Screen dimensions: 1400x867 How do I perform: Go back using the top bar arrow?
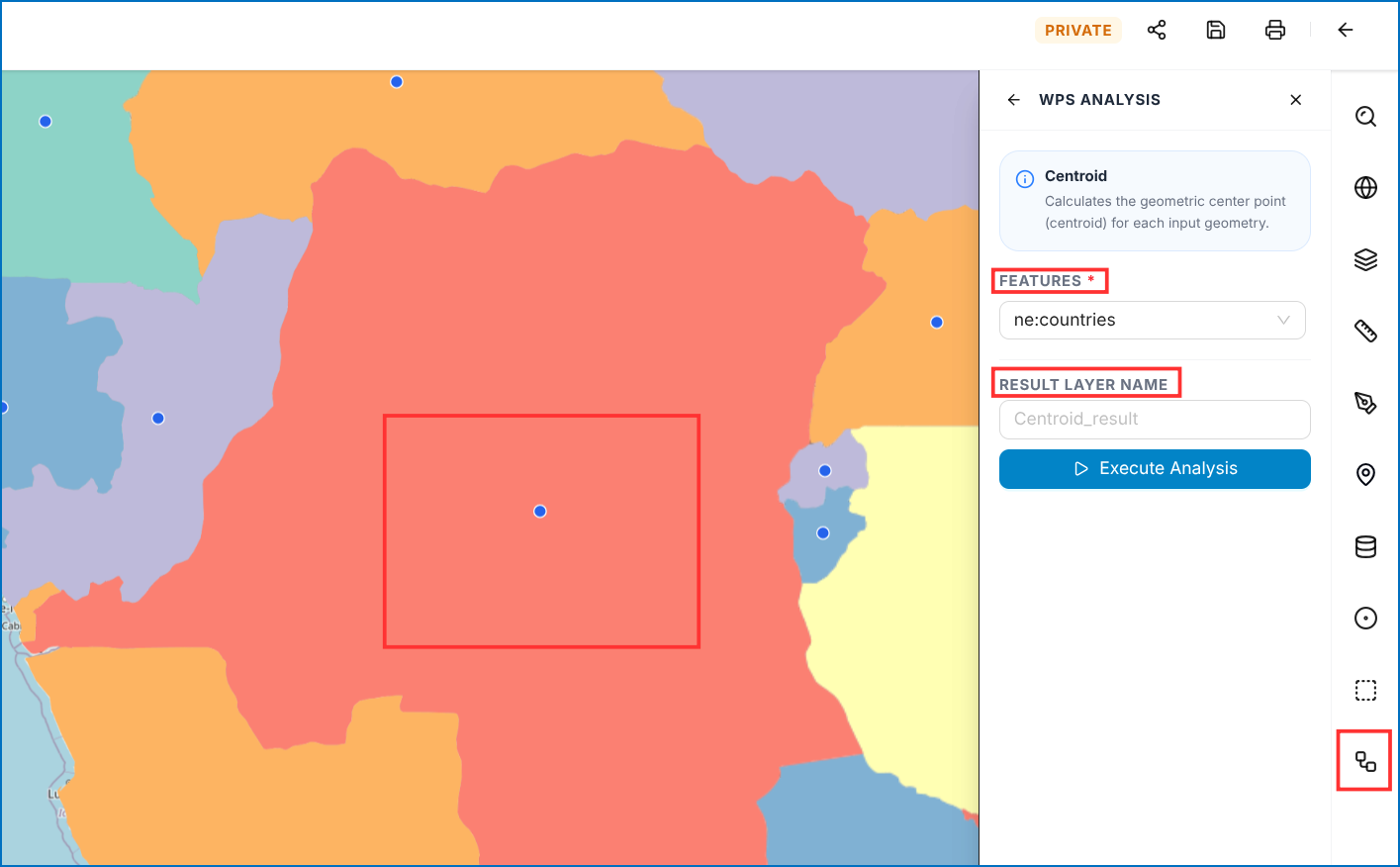pos(1346,30)
